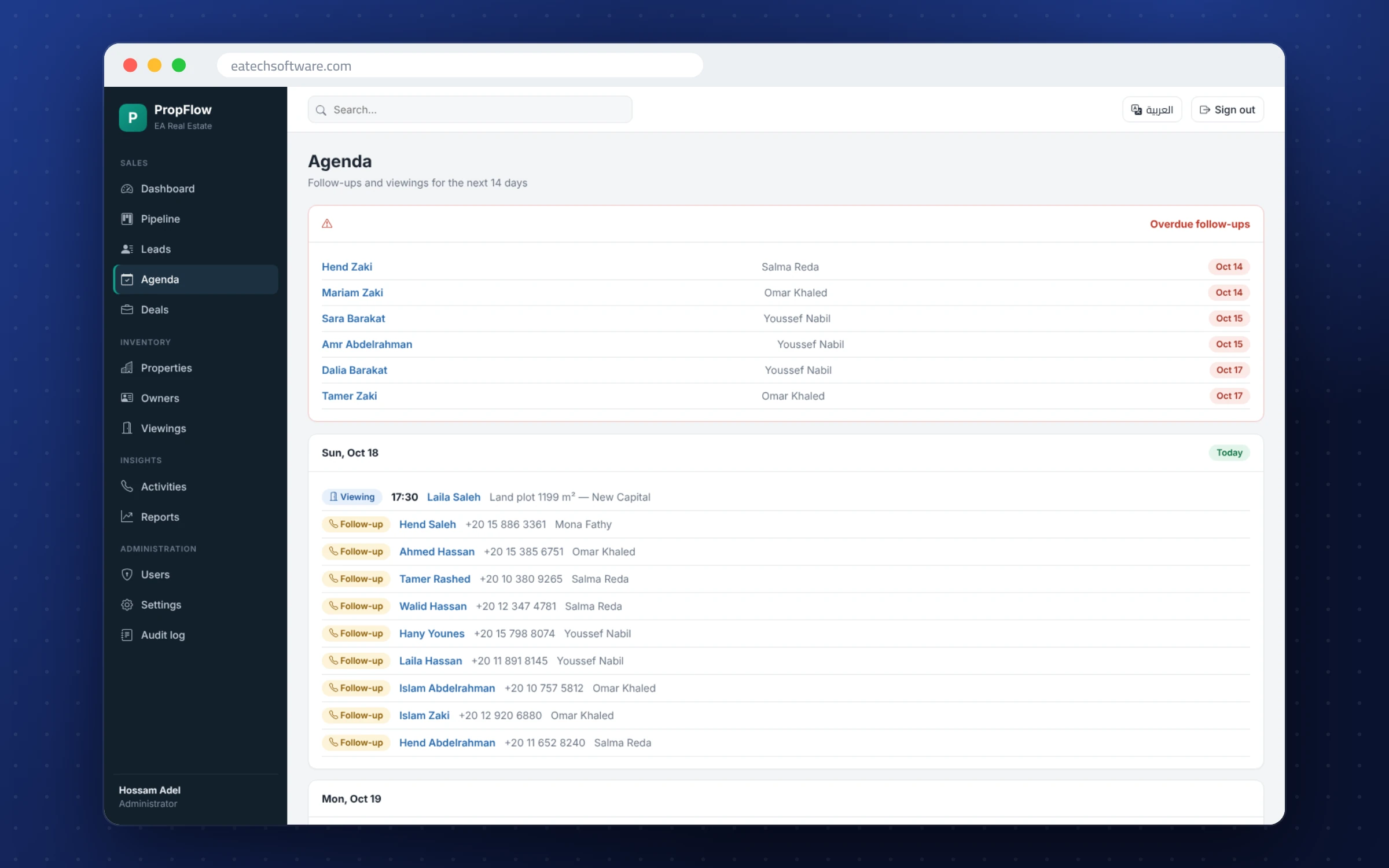Click the Properties building icon
The height and width of the screenshot is (868, 1389).
pyautogui.click(x=127, y=368)
